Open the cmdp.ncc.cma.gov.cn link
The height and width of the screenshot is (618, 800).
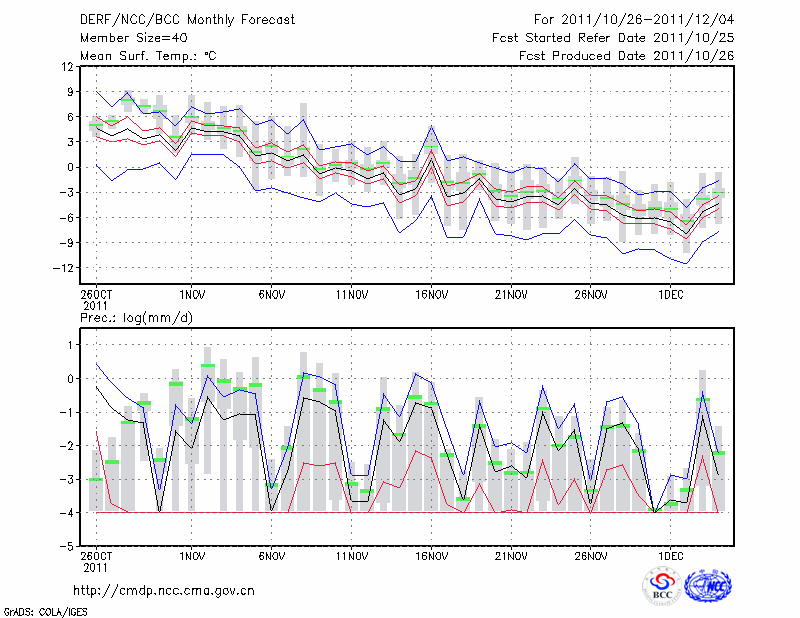(164, 590)
